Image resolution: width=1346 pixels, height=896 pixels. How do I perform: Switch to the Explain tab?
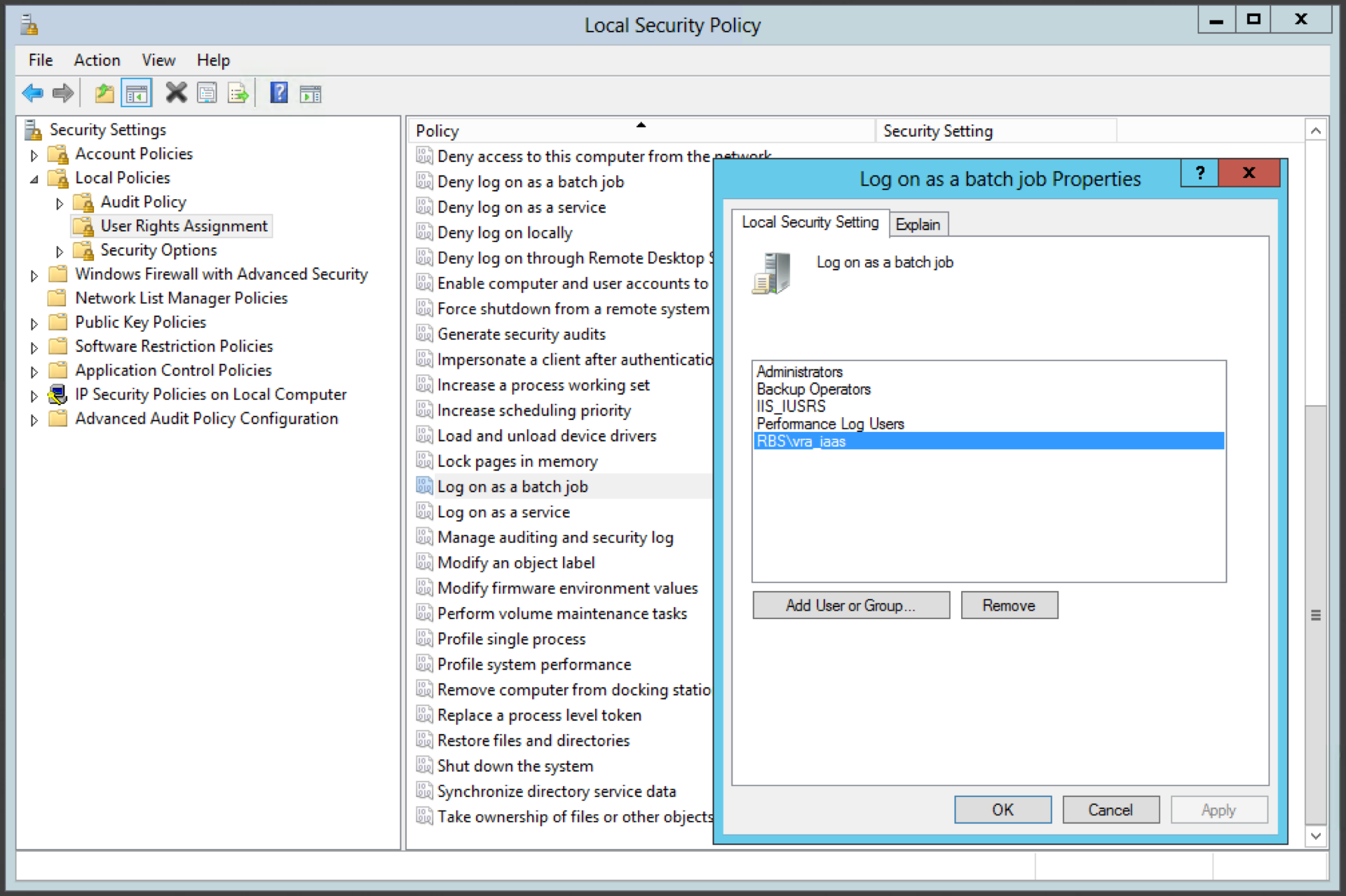pos(918,224)
